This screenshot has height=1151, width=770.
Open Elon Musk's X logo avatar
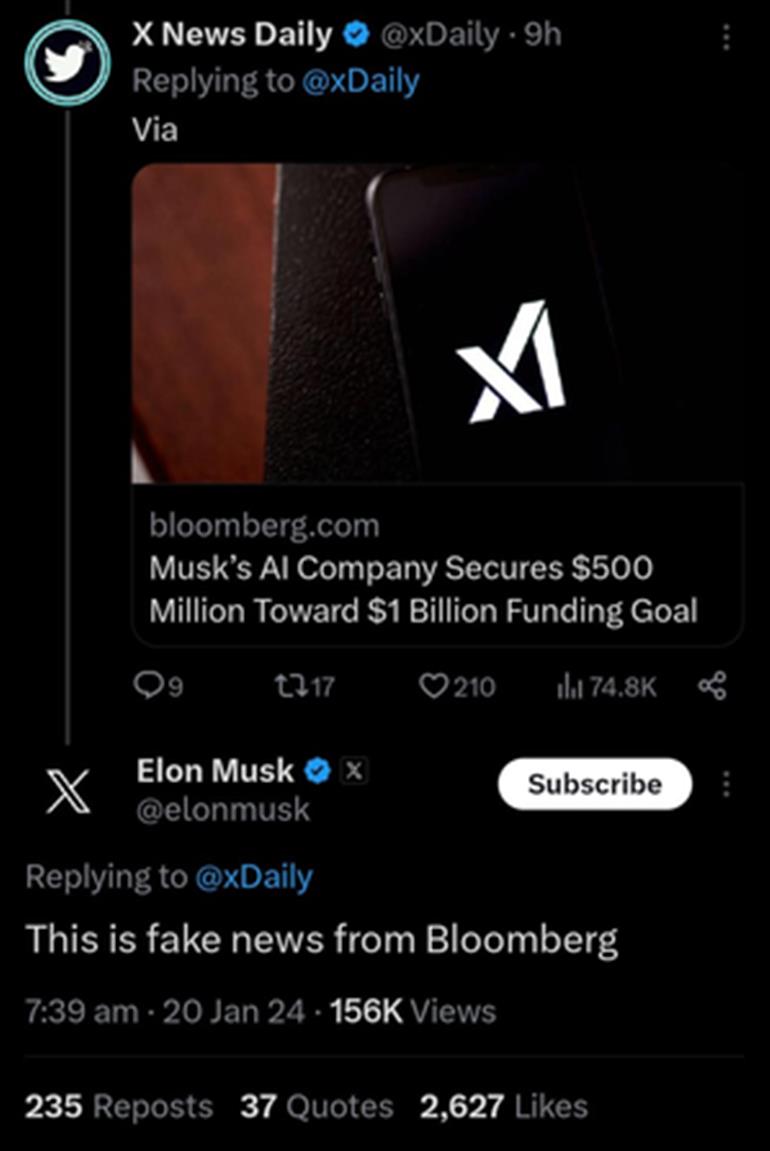tap(68, 791)
